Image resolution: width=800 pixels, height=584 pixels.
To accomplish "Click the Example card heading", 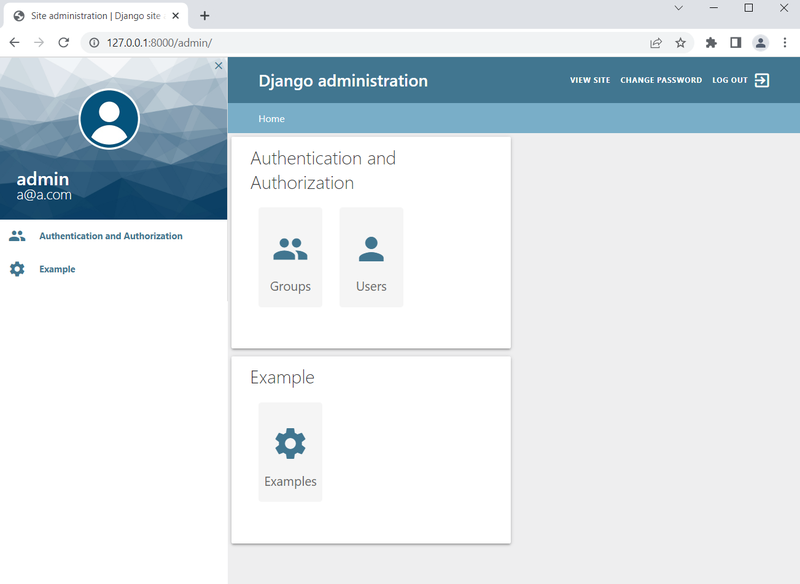I will [282, 378].
